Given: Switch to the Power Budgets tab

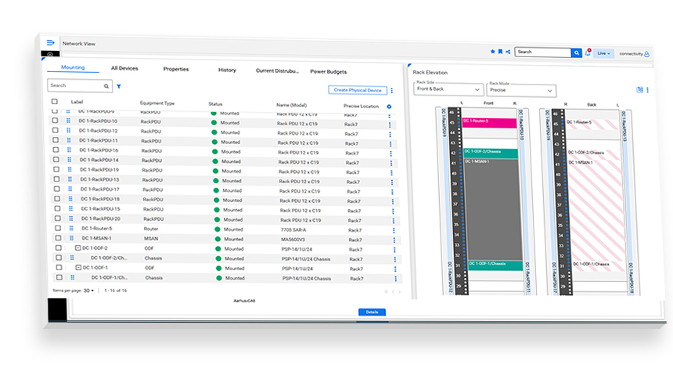Looking at the screenshot, I should click(328, 72).
